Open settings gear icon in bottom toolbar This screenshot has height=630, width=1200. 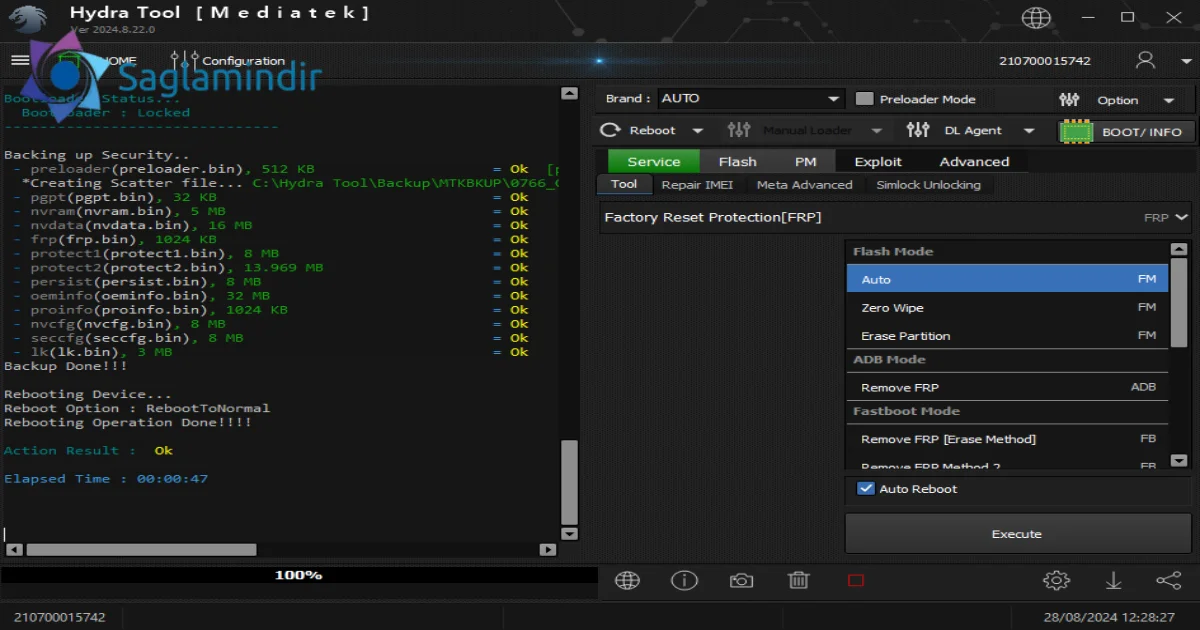click(1056, 580)
